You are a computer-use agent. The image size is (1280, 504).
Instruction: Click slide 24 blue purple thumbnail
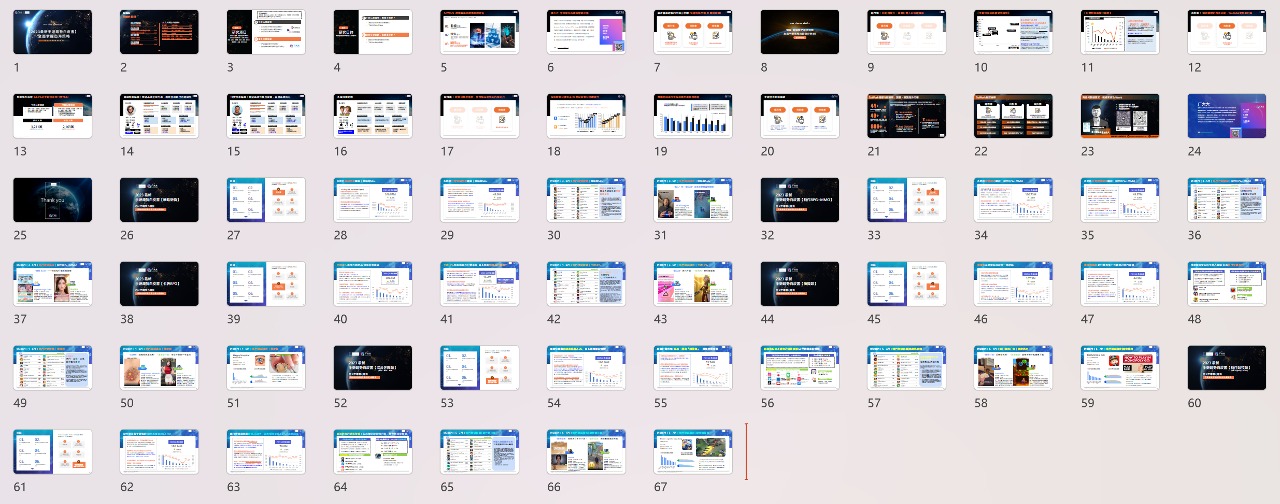(x=1226, y=116)
